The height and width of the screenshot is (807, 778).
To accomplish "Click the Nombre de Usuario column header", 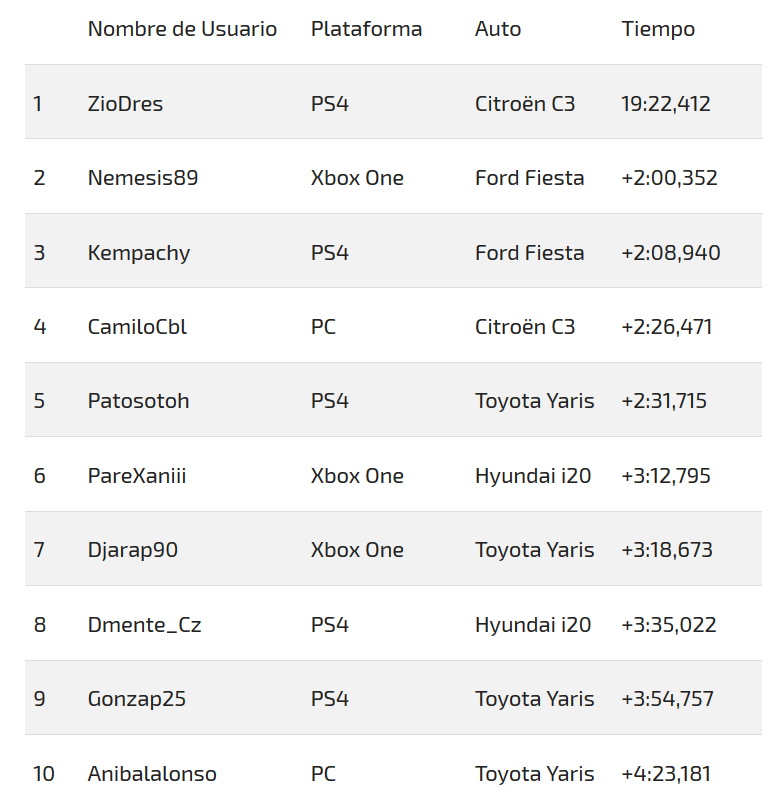I will click(x=182, y=29).
